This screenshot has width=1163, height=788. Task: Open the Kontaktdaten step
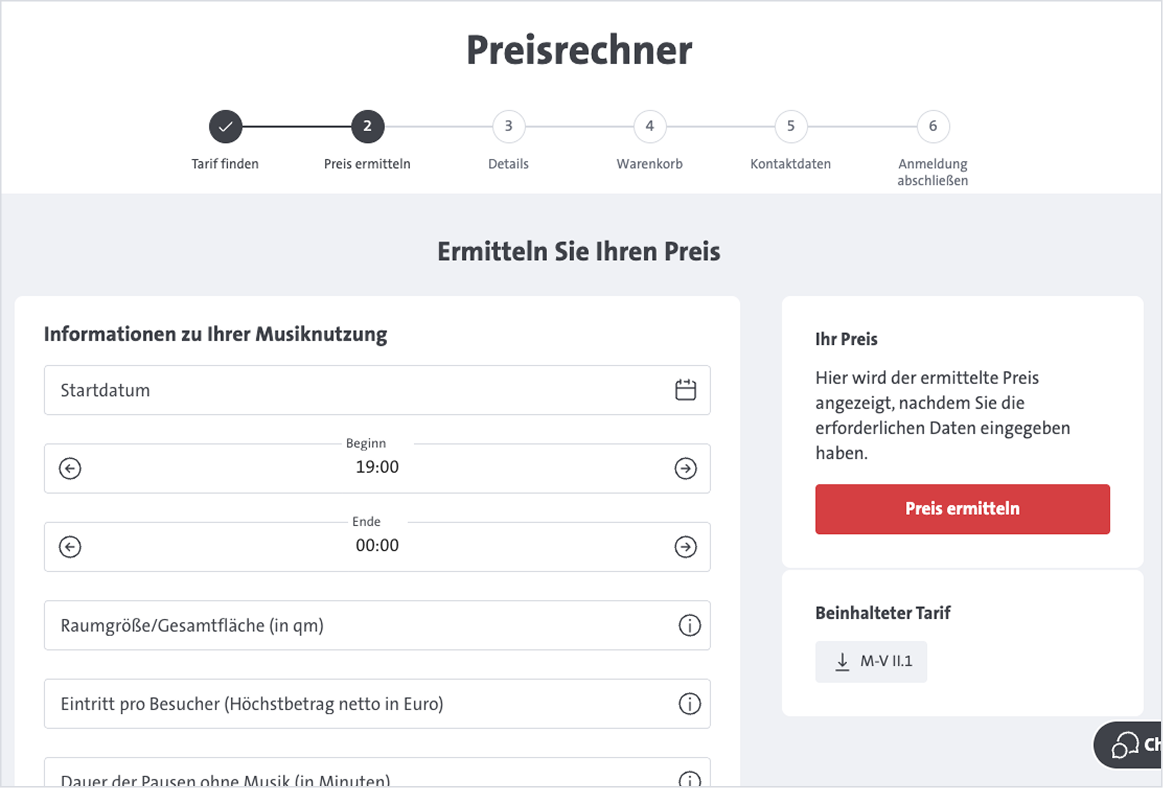point(790,126)
